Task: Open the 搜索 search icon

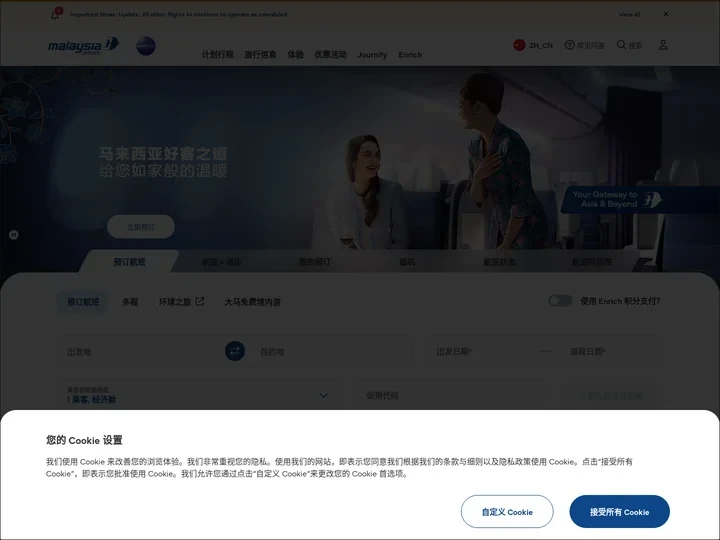Action: pos(630,45)
